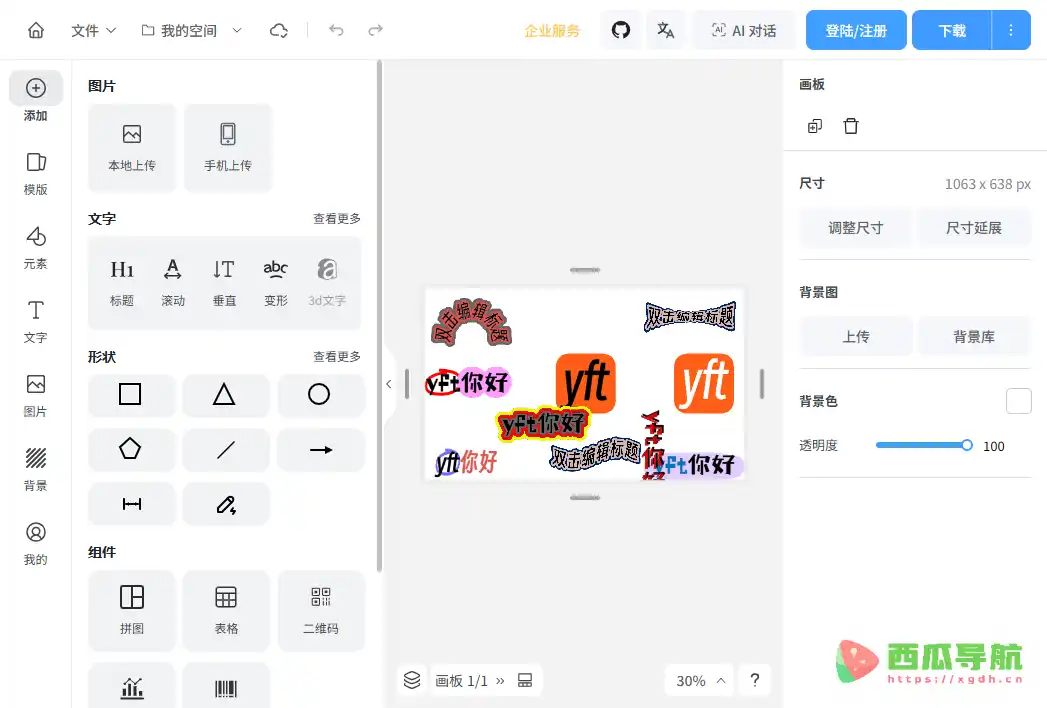Click the canvas top resize handle
The image size is (1047, 708).
pyautogui.click(x=585, y=270)
